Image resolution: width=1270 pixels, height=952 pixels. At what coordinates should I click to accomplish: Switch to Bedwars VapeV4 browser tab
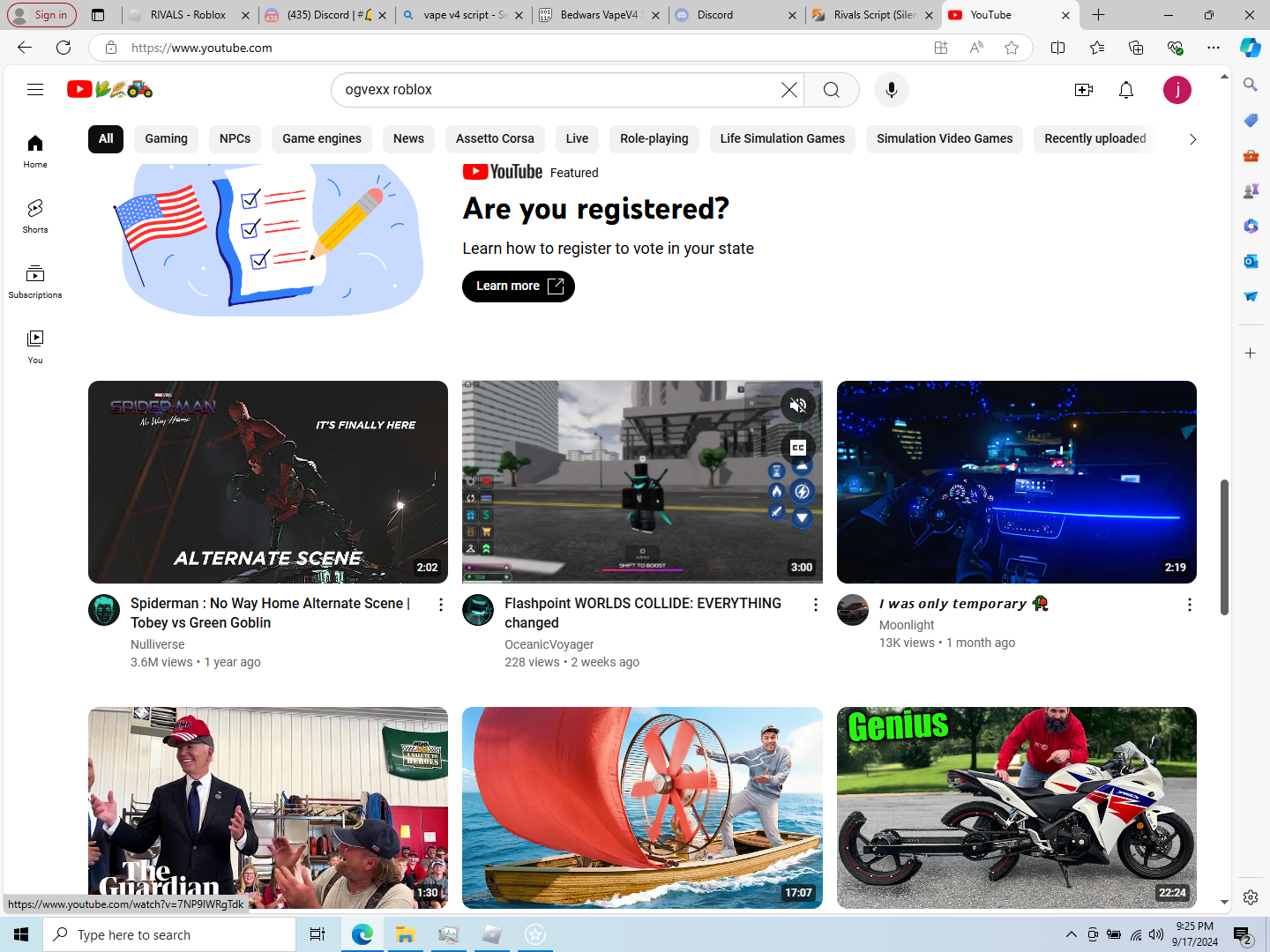click(600, 15)
